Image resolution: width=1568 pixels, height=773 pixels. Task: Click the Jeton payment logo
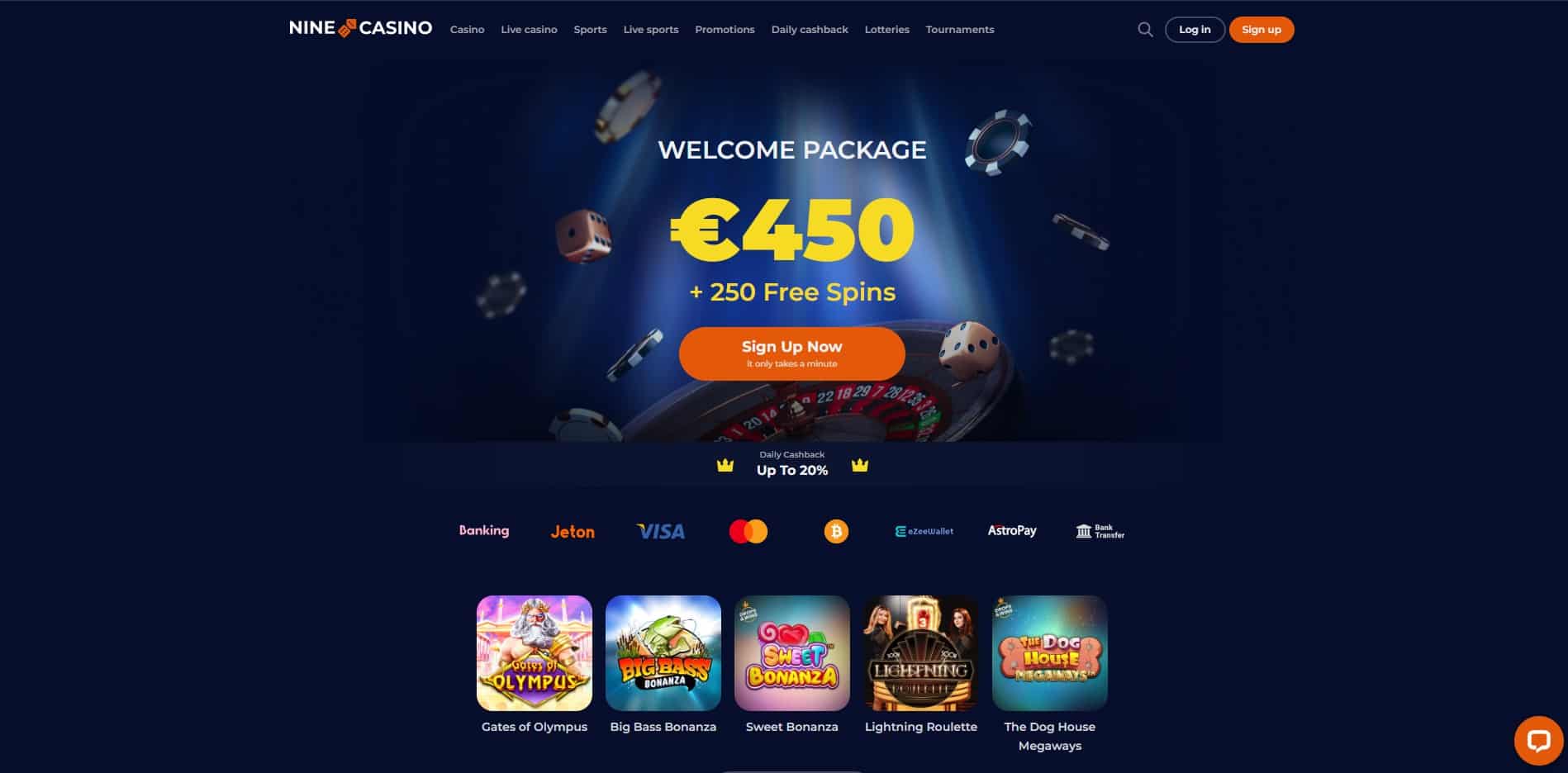tap(573, 532)
